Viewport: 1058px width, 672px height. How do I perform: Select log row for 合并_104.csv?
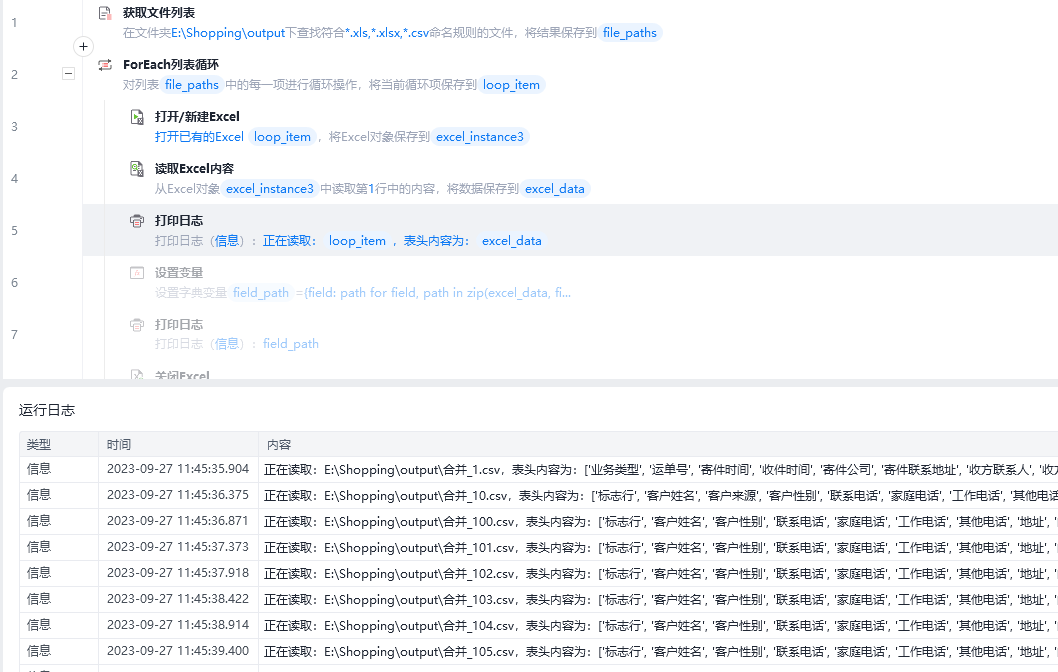[x=538, y=625]
